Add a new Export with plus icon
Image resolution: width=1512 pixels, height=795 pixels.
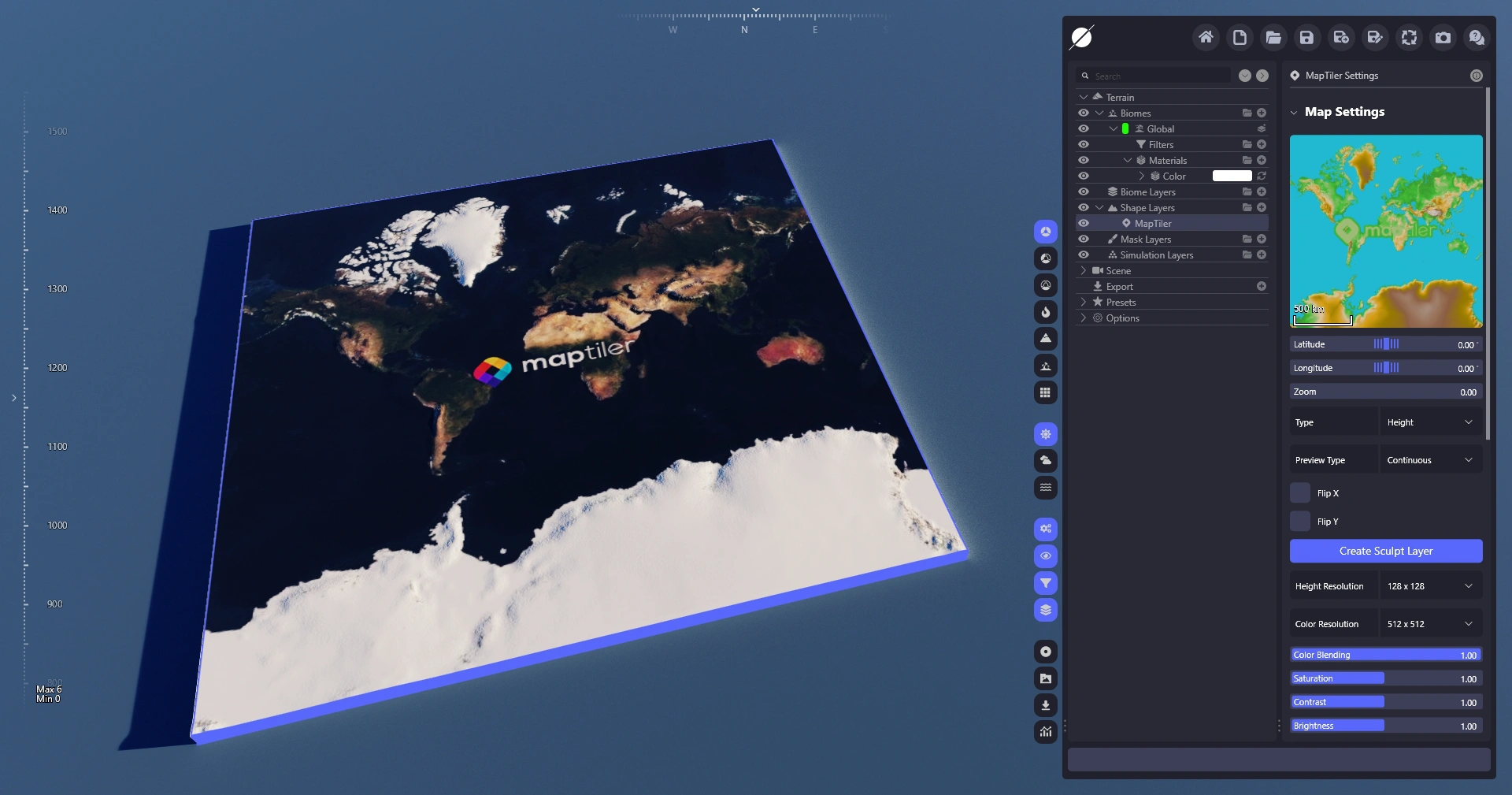tap(1262, 286)
